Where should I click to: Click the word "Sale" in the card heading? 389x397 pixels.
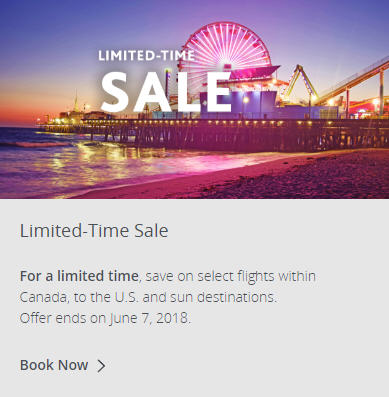(151, 231)
